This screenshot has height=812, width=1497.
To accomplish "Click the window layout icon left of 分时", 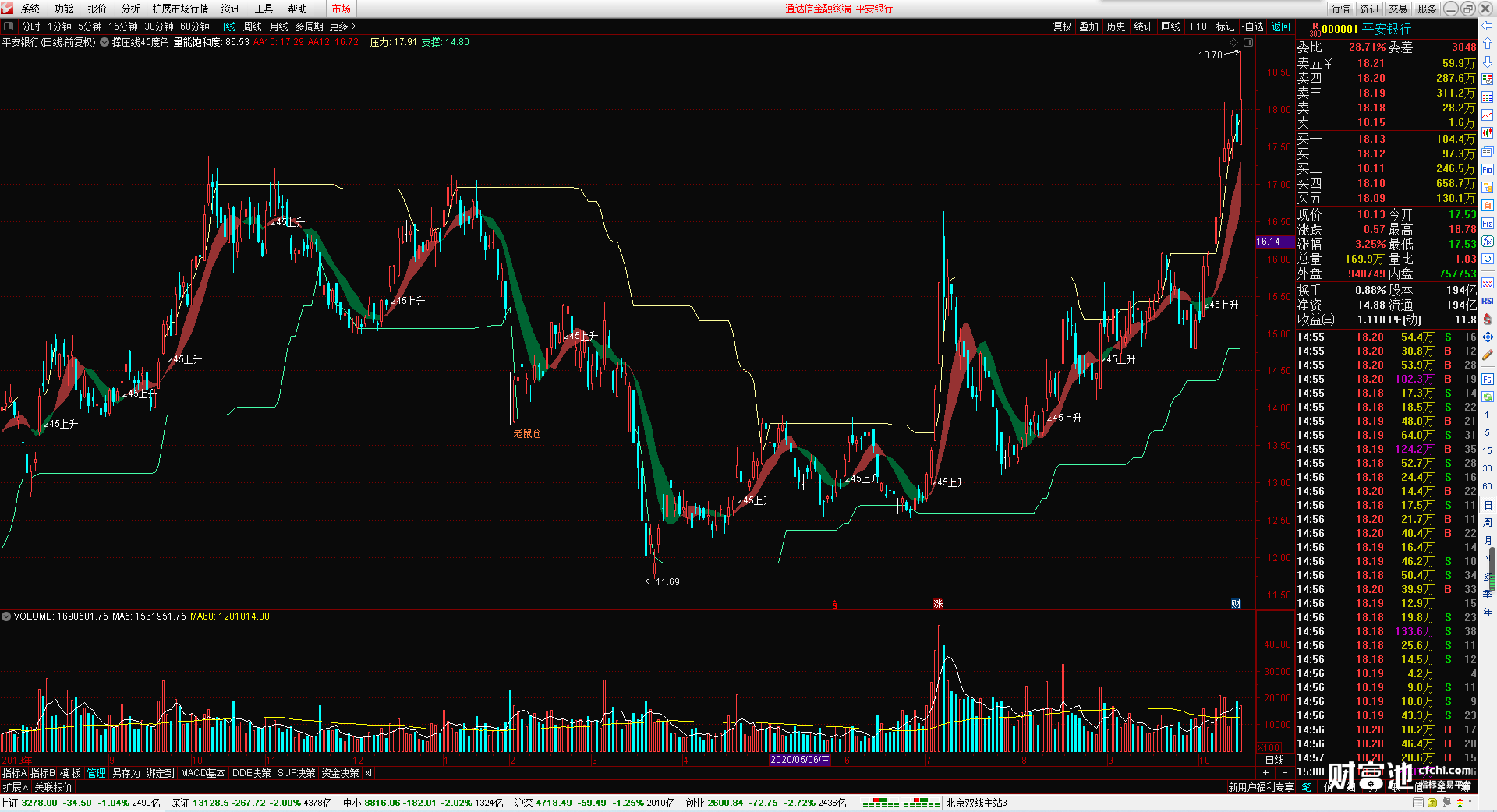I will pos(9,26).
